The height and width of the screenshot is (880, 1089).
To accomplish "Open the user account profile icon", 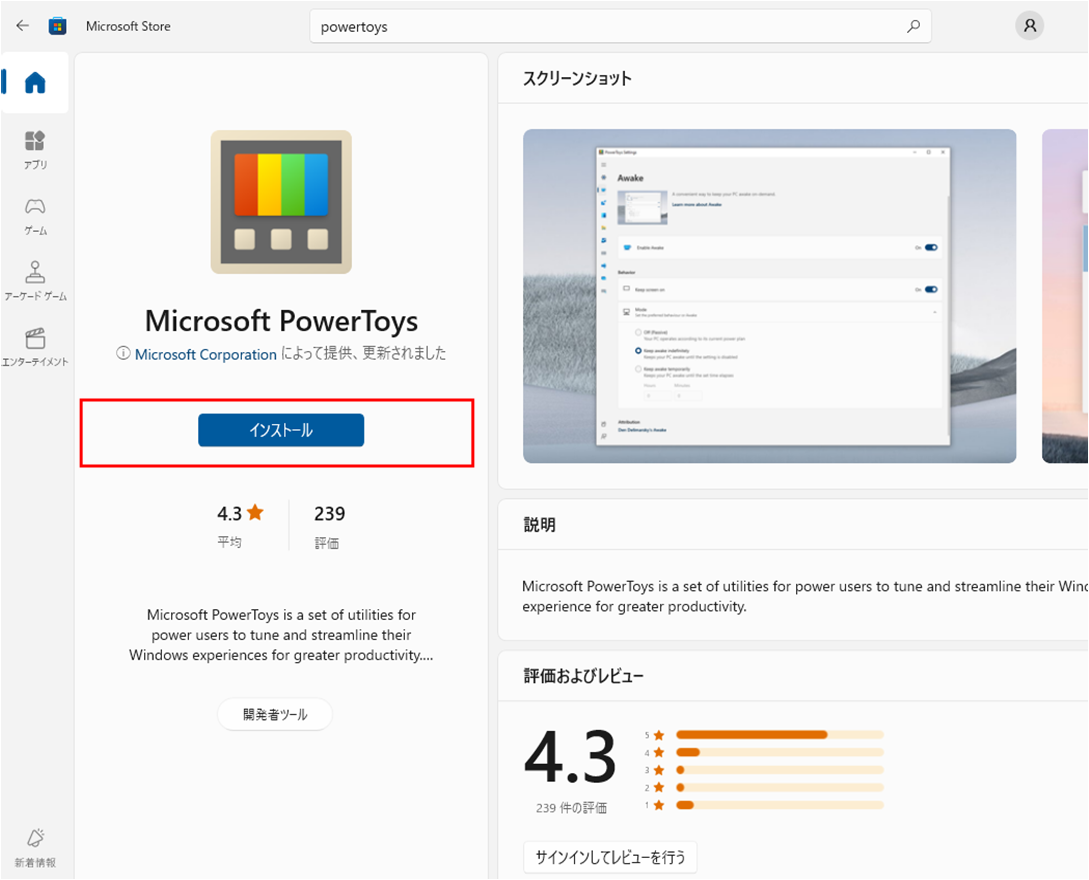I will pyautogui.click(x=1029, y=26).
